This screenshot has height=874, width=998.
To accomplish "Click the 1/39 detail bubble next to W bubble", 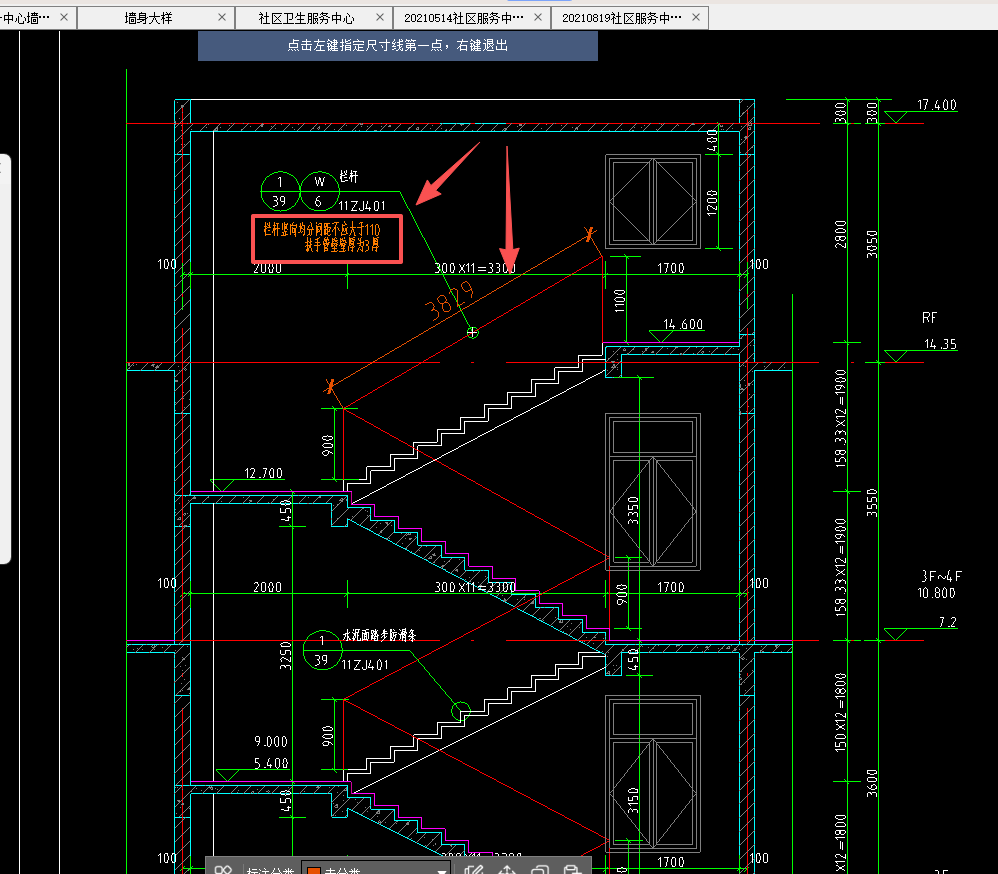I will (280, 191).
